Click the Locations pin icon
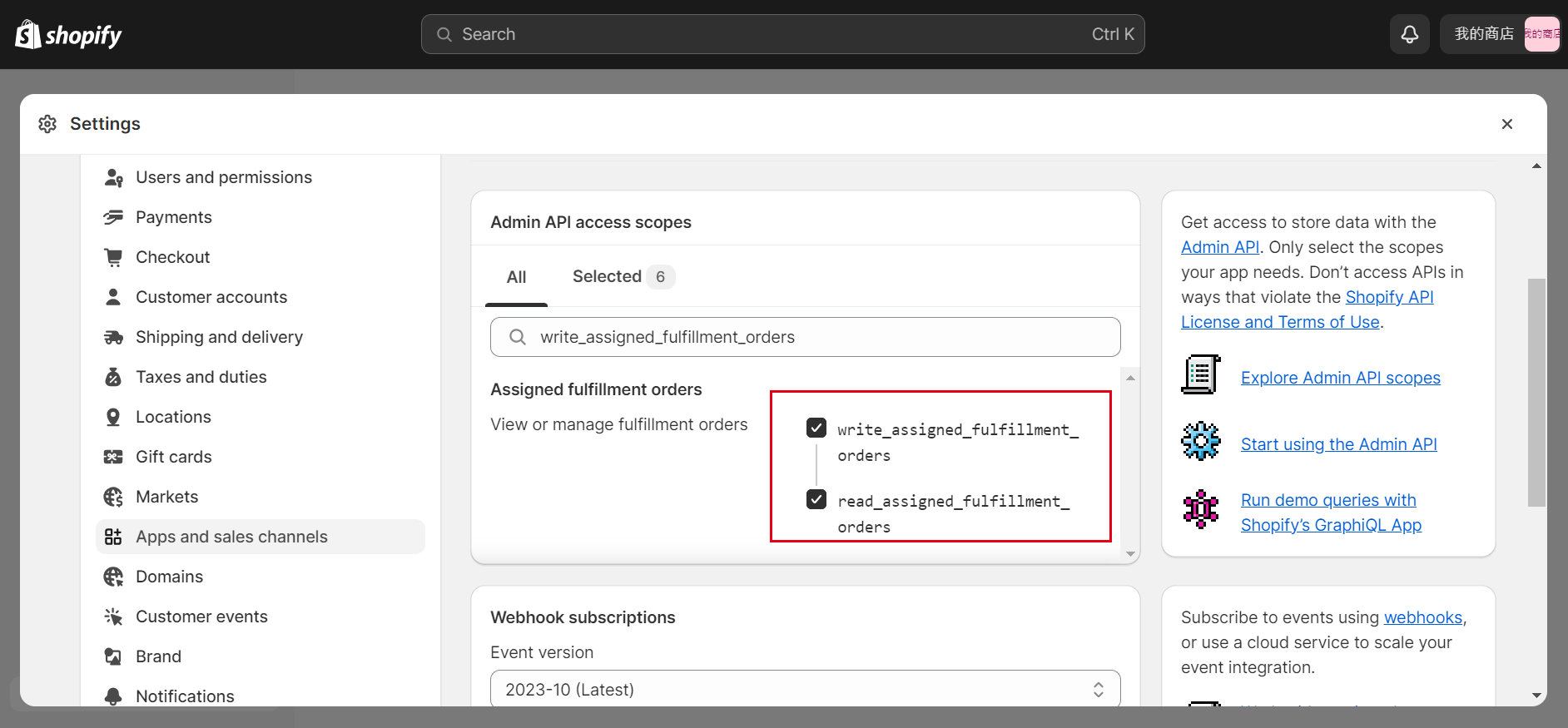 point(113,417)
